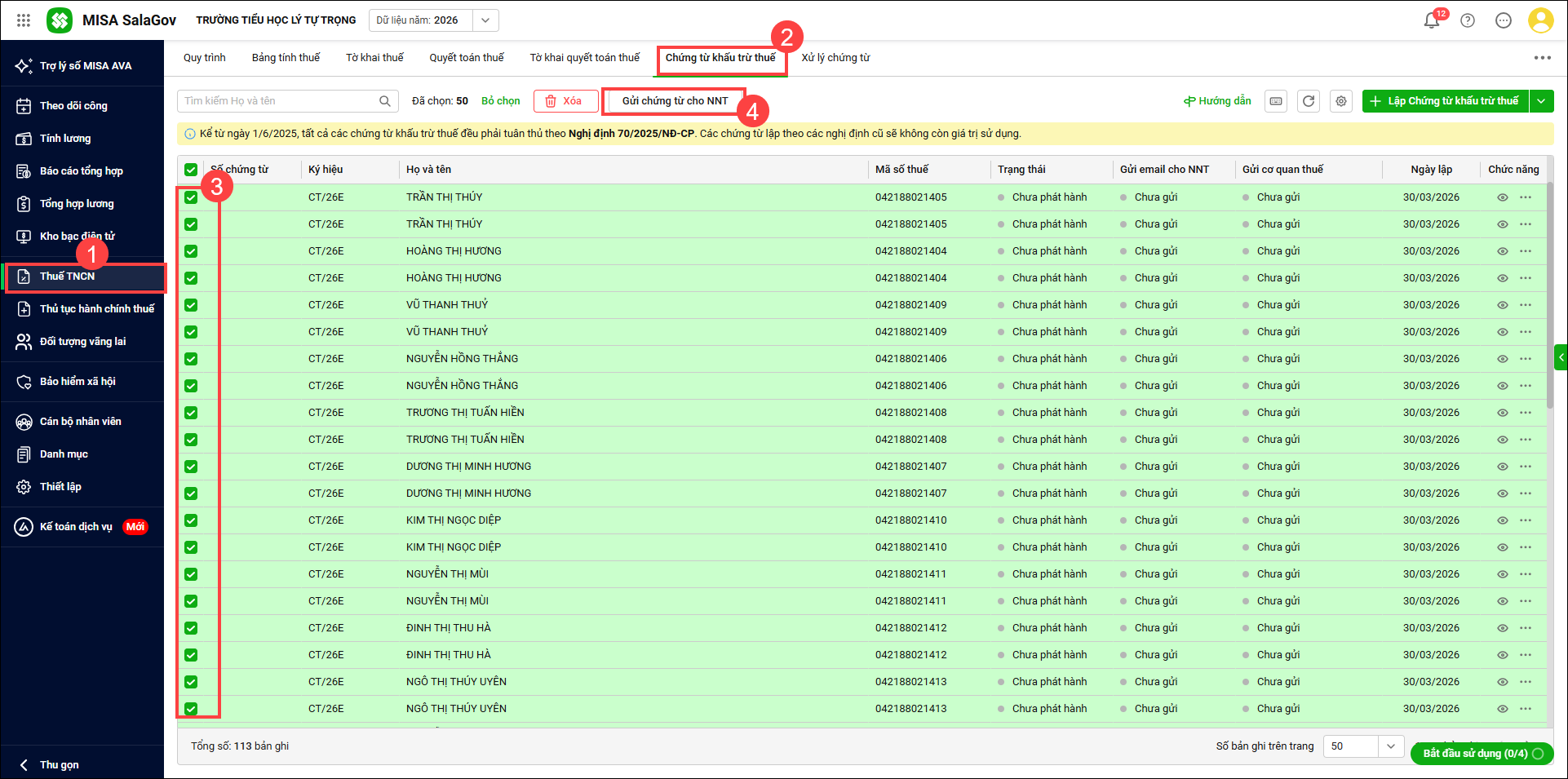Click the keyboard shortcuts icon

1276,101
